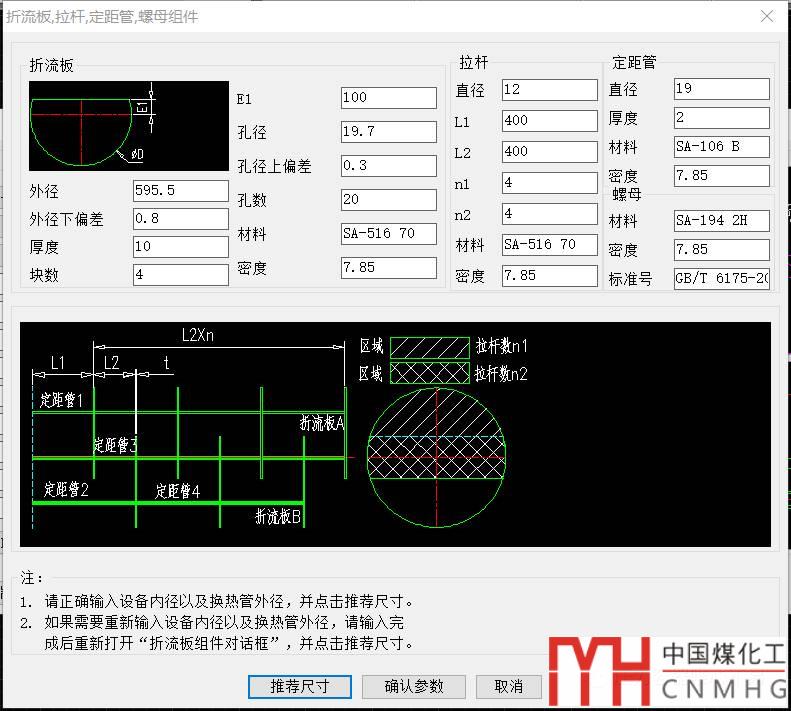Edit the 定距管 材料 field SA-106 B

pos(721,147)
